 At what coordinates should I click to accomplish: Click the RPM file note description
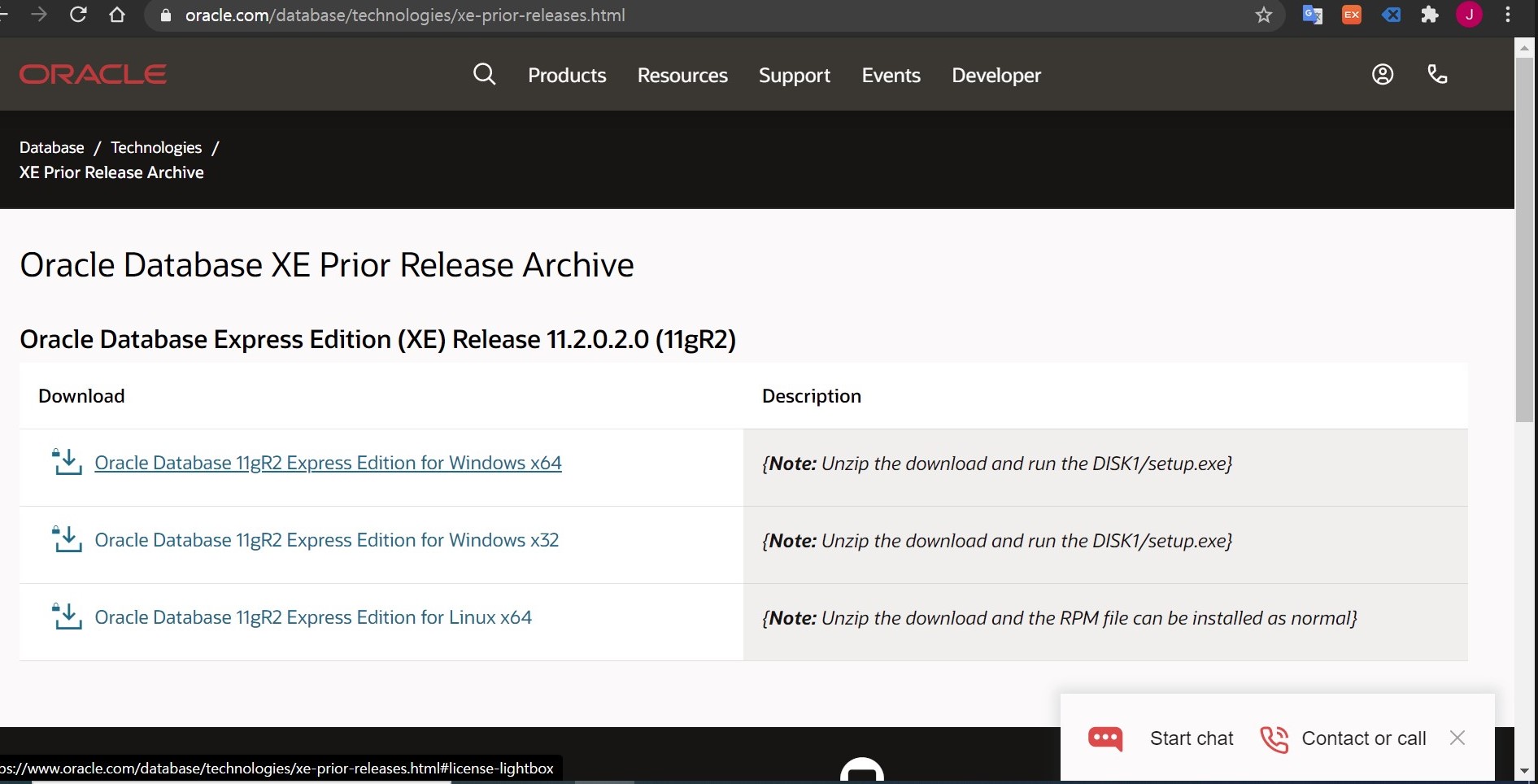point(1060,618)
